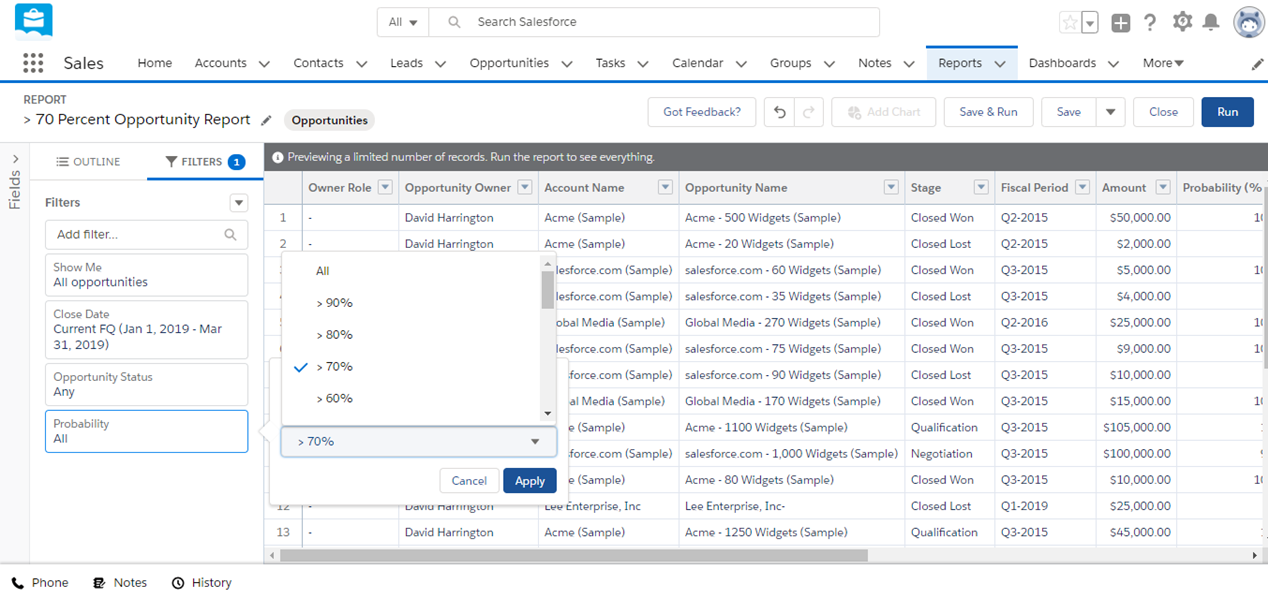Open the Help question mark icon
The height and width of the screenshot is (594, 1268).
coord(1150,22)
